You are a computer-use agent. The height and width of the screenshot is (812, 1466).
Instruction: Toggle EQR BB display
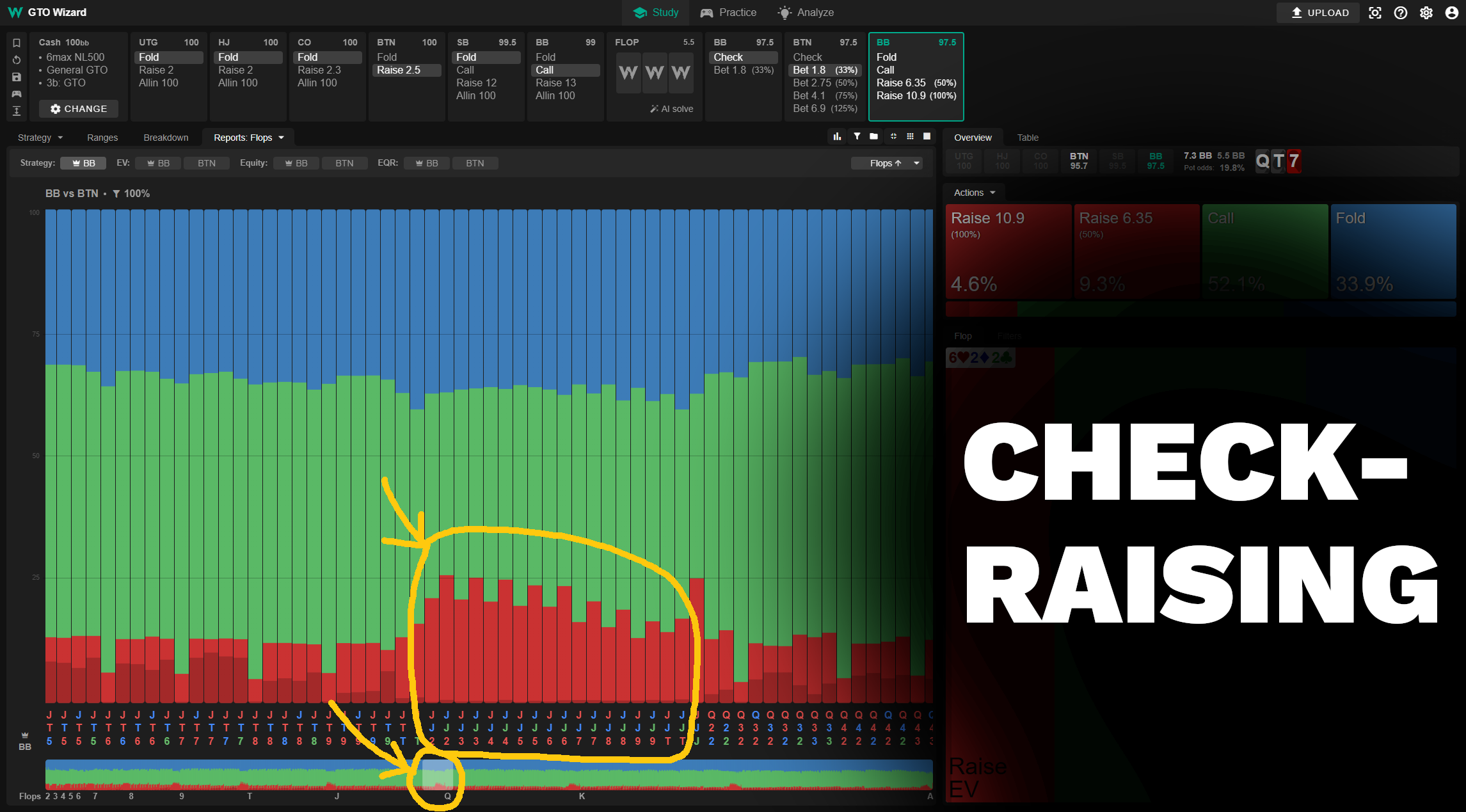(x=427, y=163)
